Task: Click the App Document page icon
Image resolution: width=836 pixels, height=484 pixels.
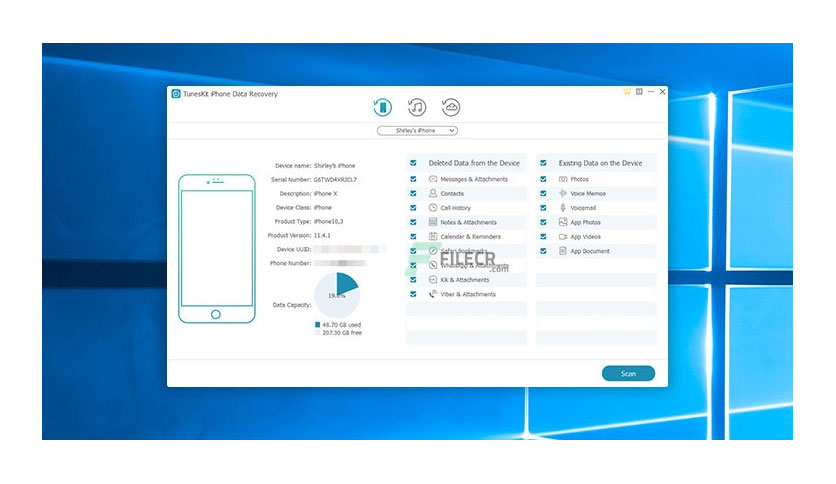Action: pos(562,251)
